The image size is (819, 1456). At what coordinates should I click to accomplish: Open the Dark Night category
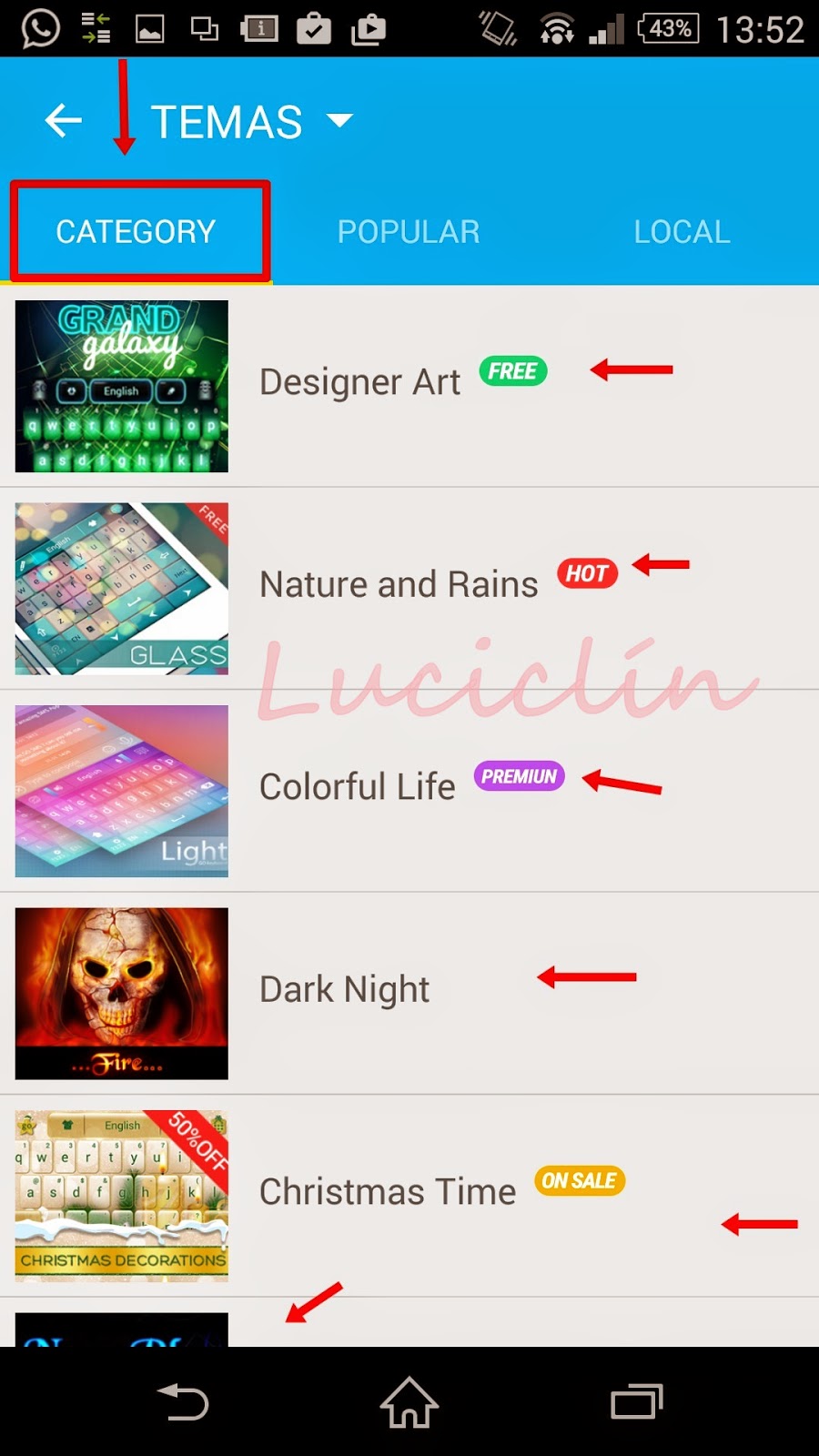[x=409, y=993]
